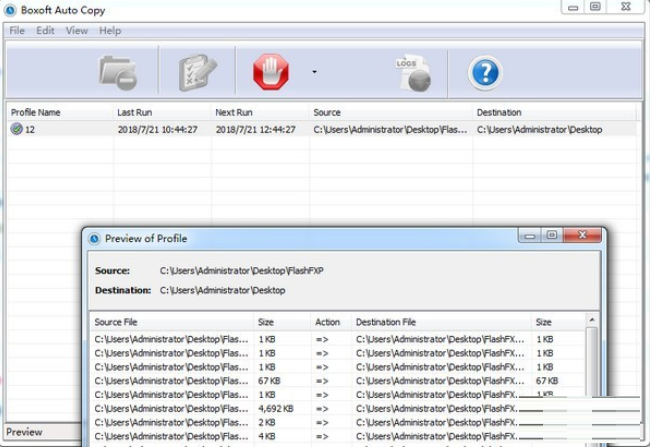Click the delete profile folder icon
Screen dimensions: 650x448
[118, 73]
